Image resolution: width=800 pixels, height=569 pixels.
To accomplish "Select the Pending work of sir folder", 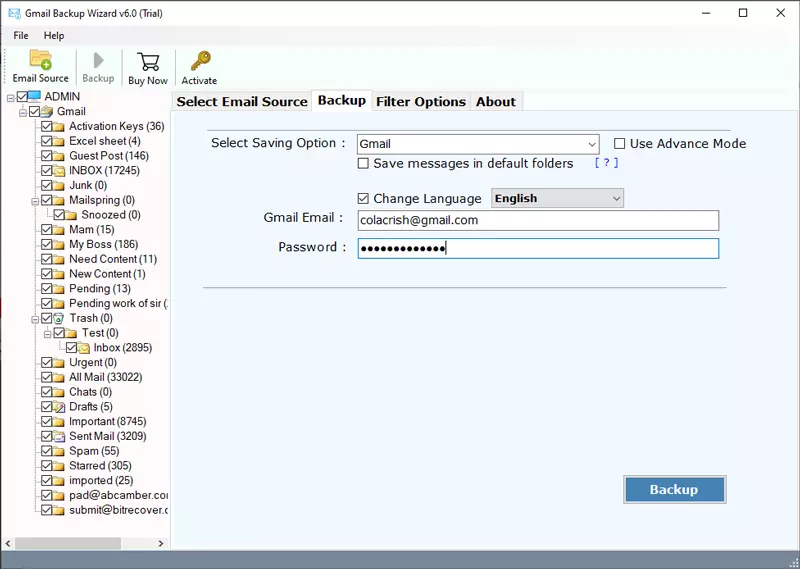I will (x=118, y=304).
